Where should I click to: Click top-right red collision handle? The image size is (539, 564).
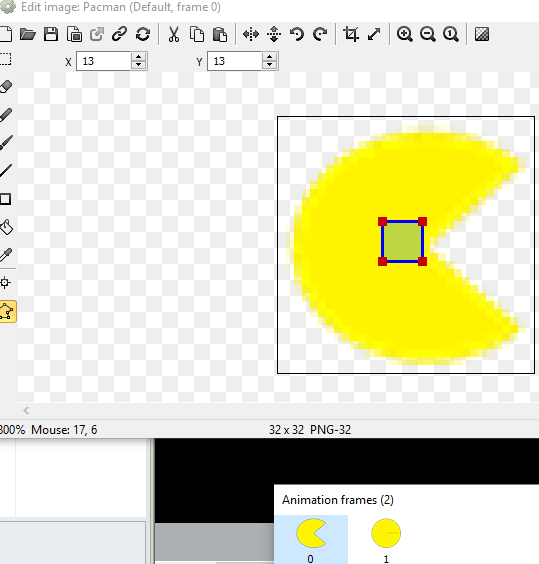coord(422,221)
